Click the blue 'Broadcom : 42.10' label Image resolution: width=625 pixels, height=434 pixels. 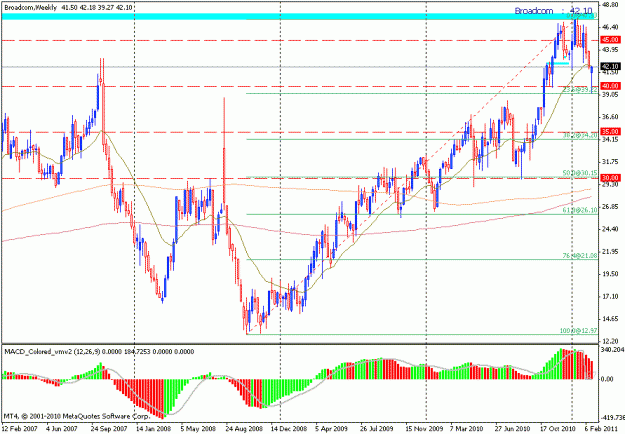click(x=555, y=11)
